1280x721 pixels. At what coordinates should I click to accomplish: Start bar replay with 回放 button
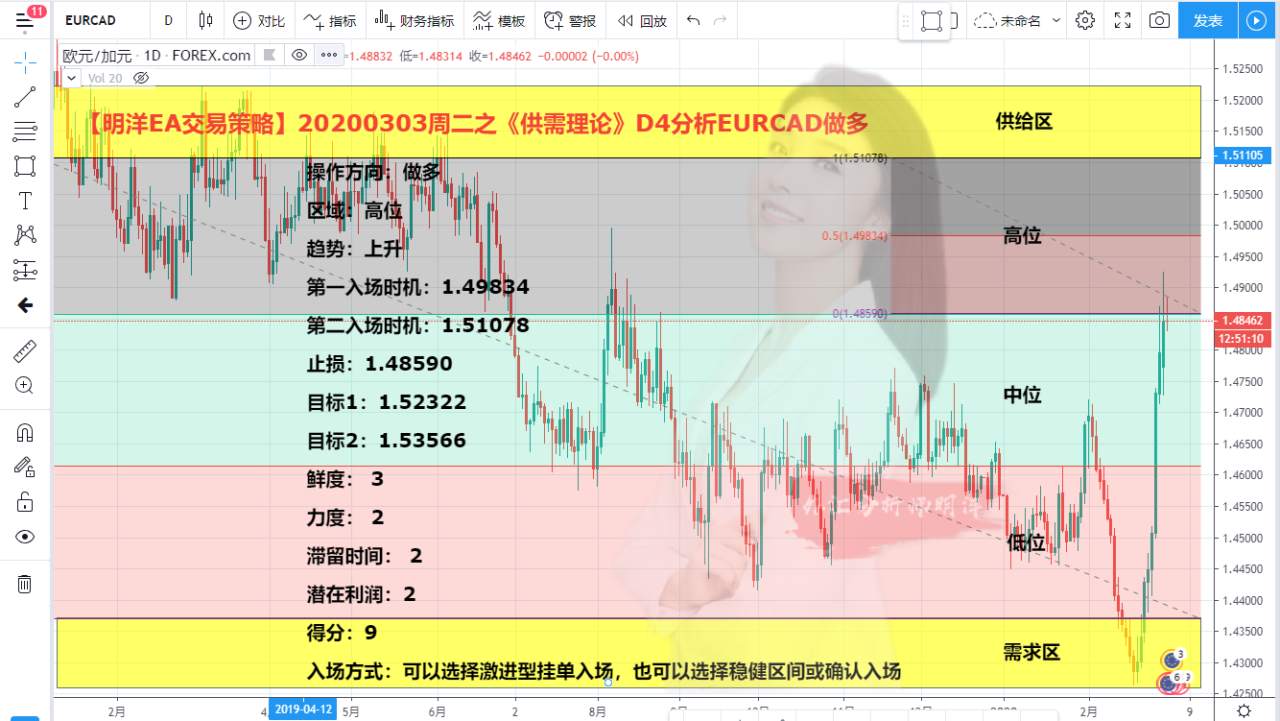click(x=642, y=20)
